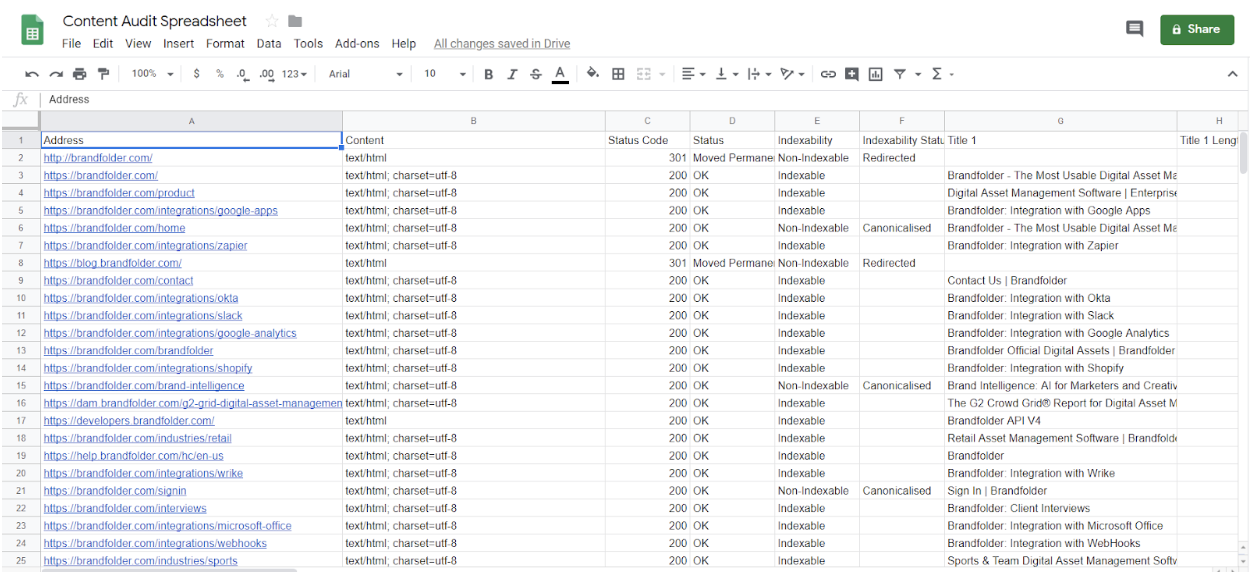Open text rotation dropdown

792,74
